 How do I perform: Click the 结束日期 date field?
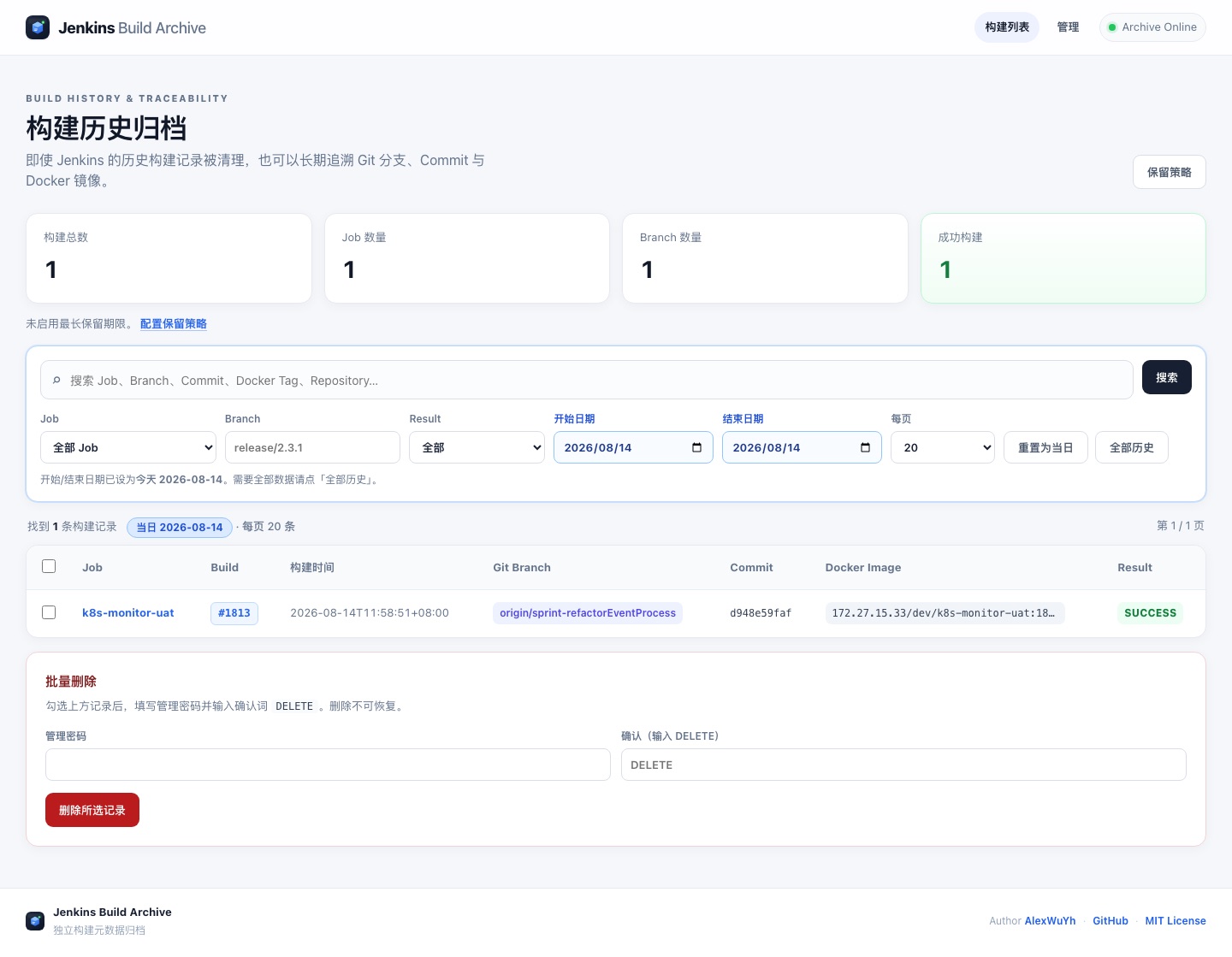802,447
